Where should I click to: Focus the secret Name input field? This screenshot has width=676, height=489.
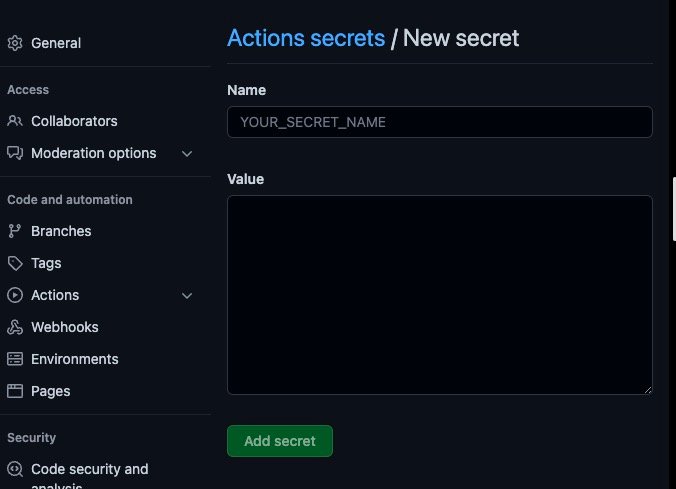point(440,122)
